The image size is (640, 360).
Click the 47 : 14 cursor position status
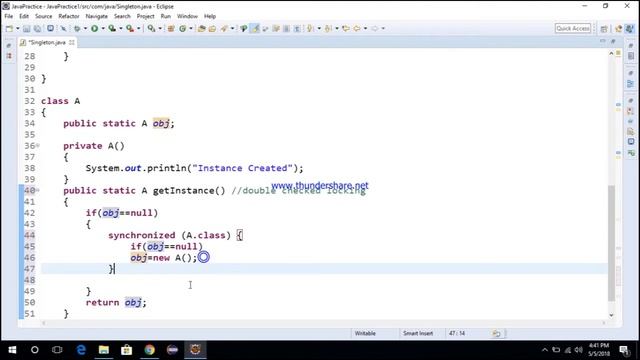pyautogui.click(x=457, y=333)
